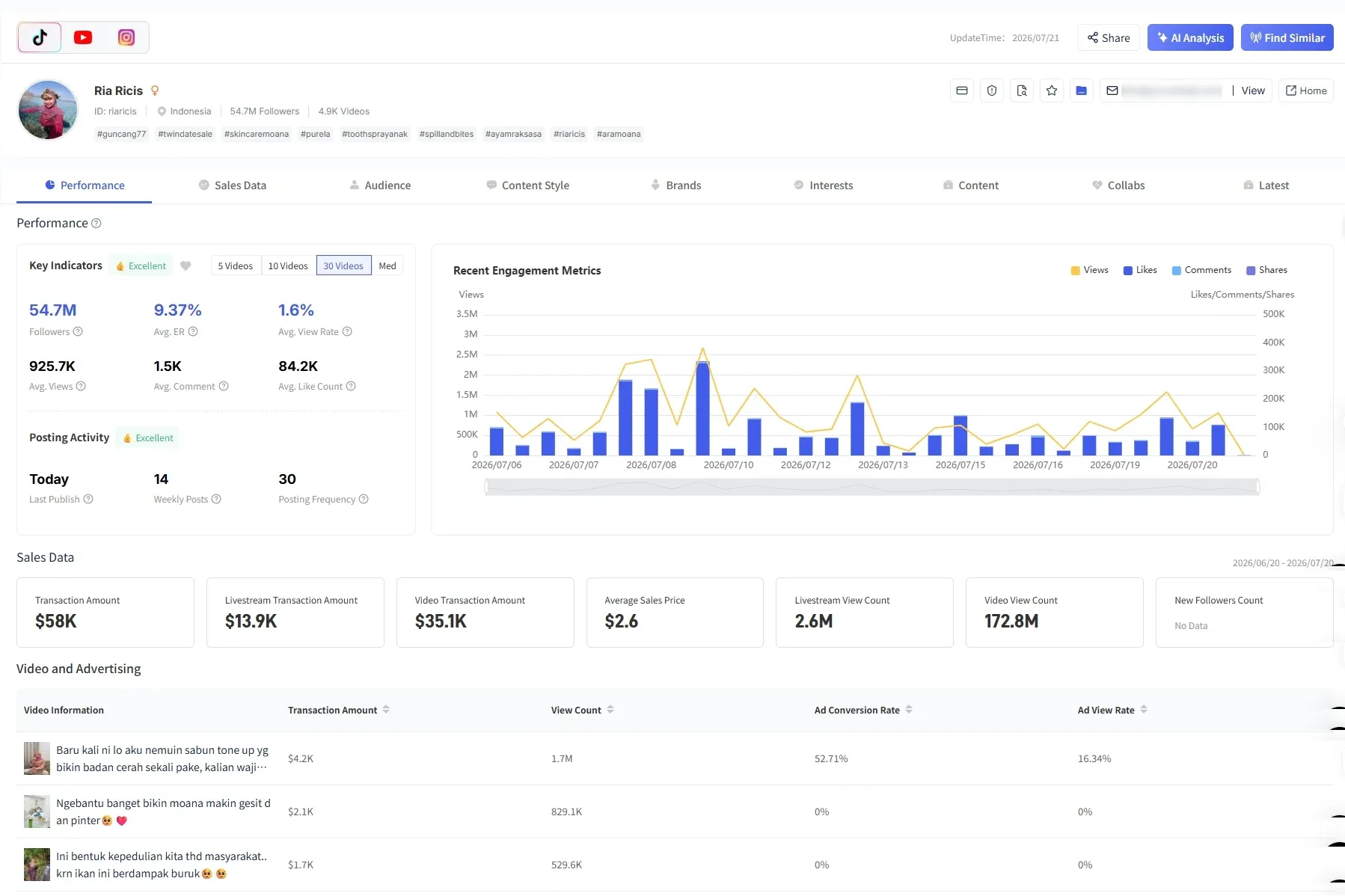This screenshot has width=1345, height=896.
Task: Open the help tooltip for Weekly Posts
Action: point(216,499)
